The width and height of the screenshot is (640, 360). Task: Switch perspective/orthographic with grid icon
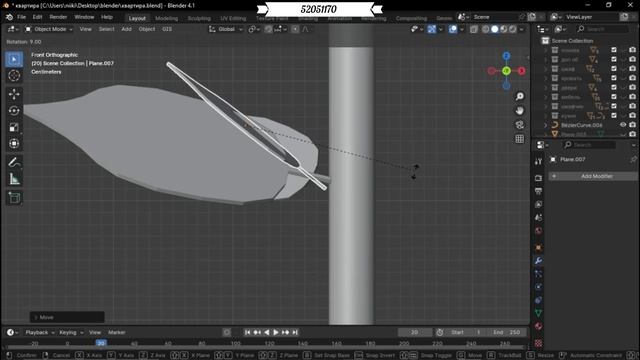point(520,139)
